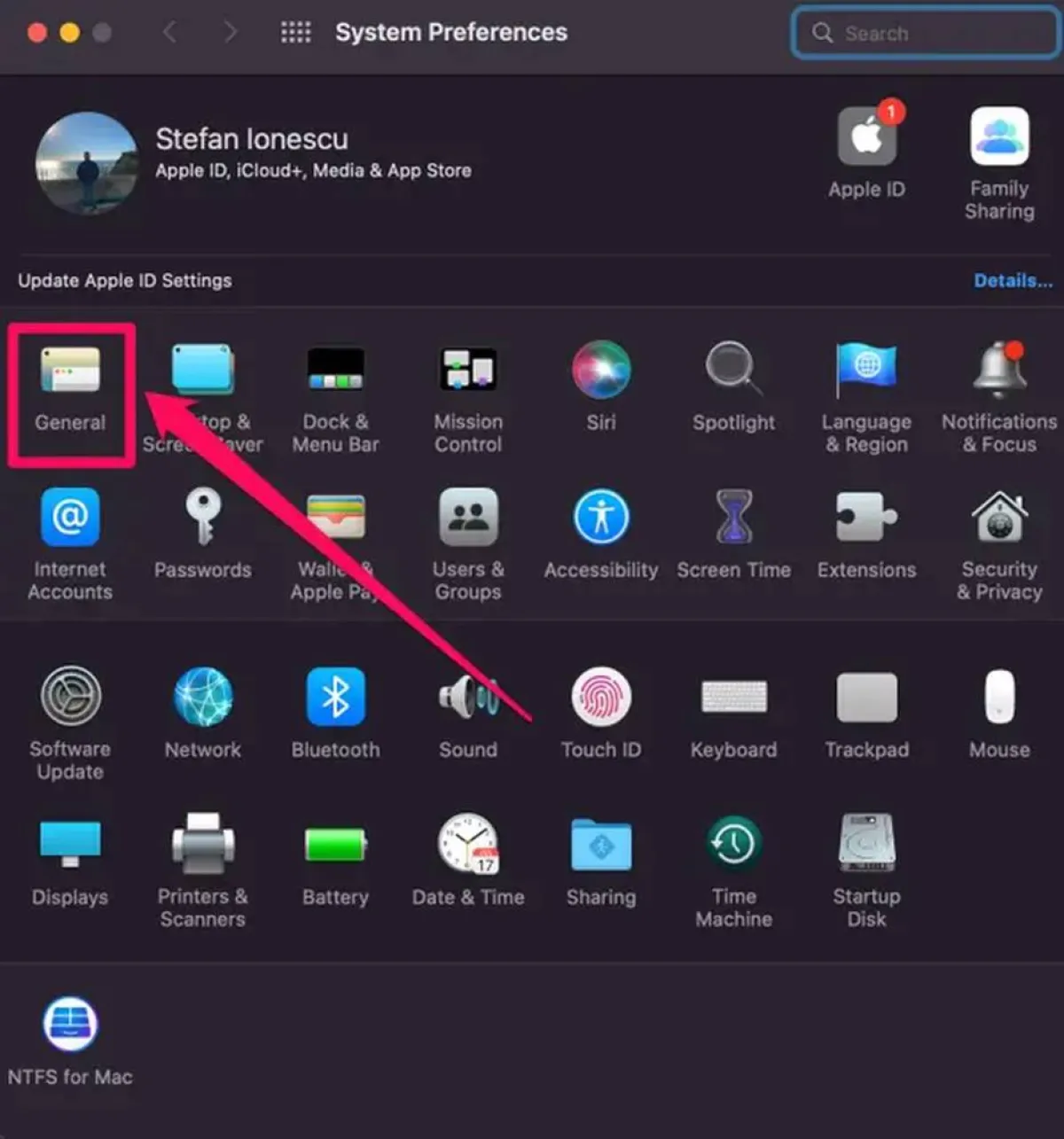Click the back navigation arrow
Screen dimensions: 1064x1139
(x=170, y=33)
